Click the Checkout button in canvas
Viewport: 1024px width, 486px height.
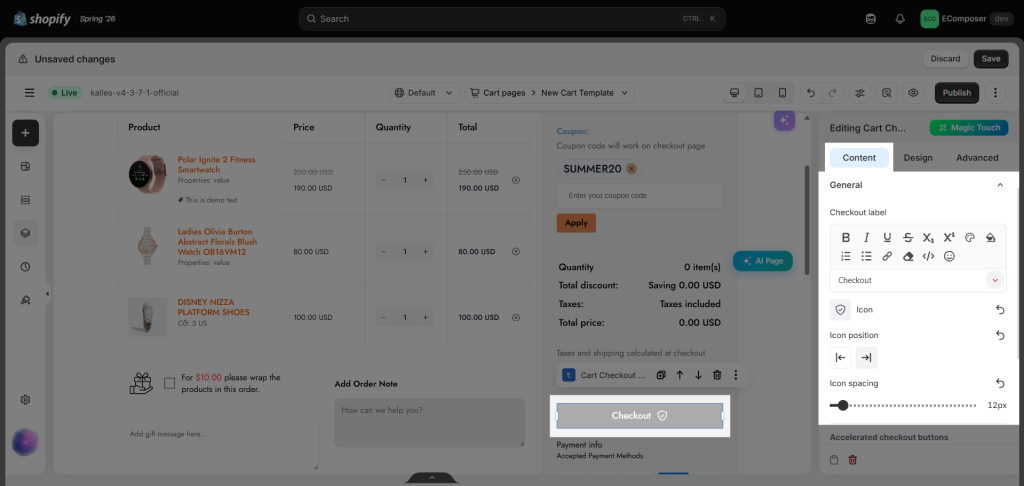639,415
